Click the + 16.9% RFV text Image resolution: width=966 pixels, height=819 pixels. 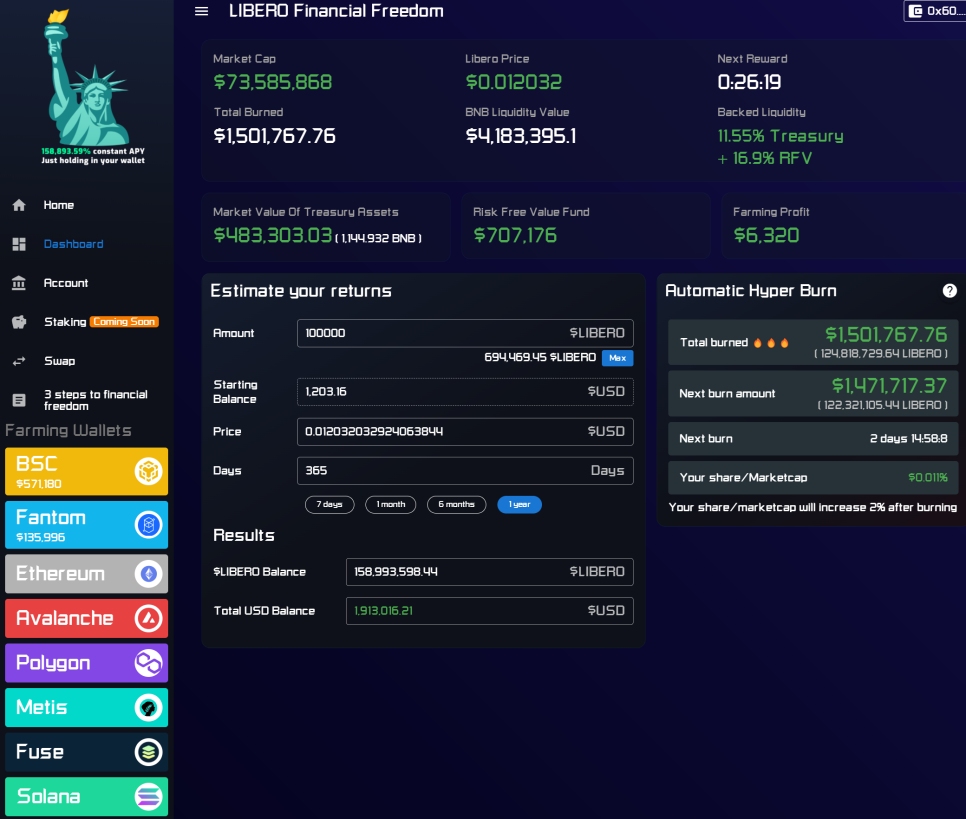[765, 159]
